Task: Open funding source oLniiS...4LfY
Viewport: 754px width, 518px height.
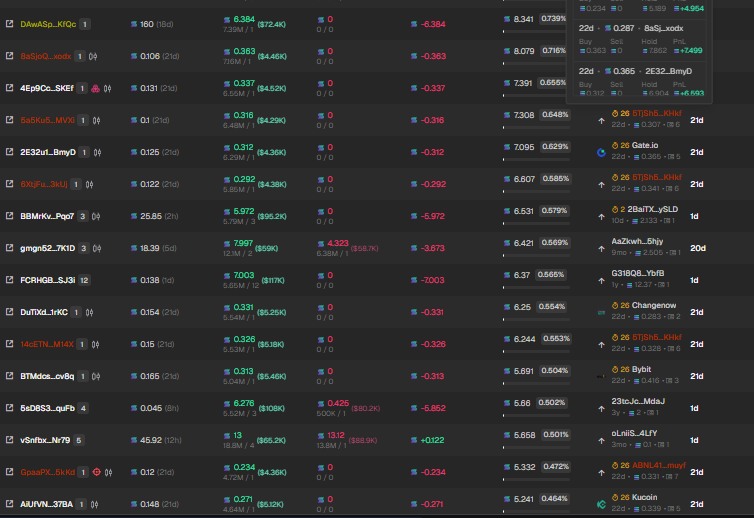Action: click(634, 433)
